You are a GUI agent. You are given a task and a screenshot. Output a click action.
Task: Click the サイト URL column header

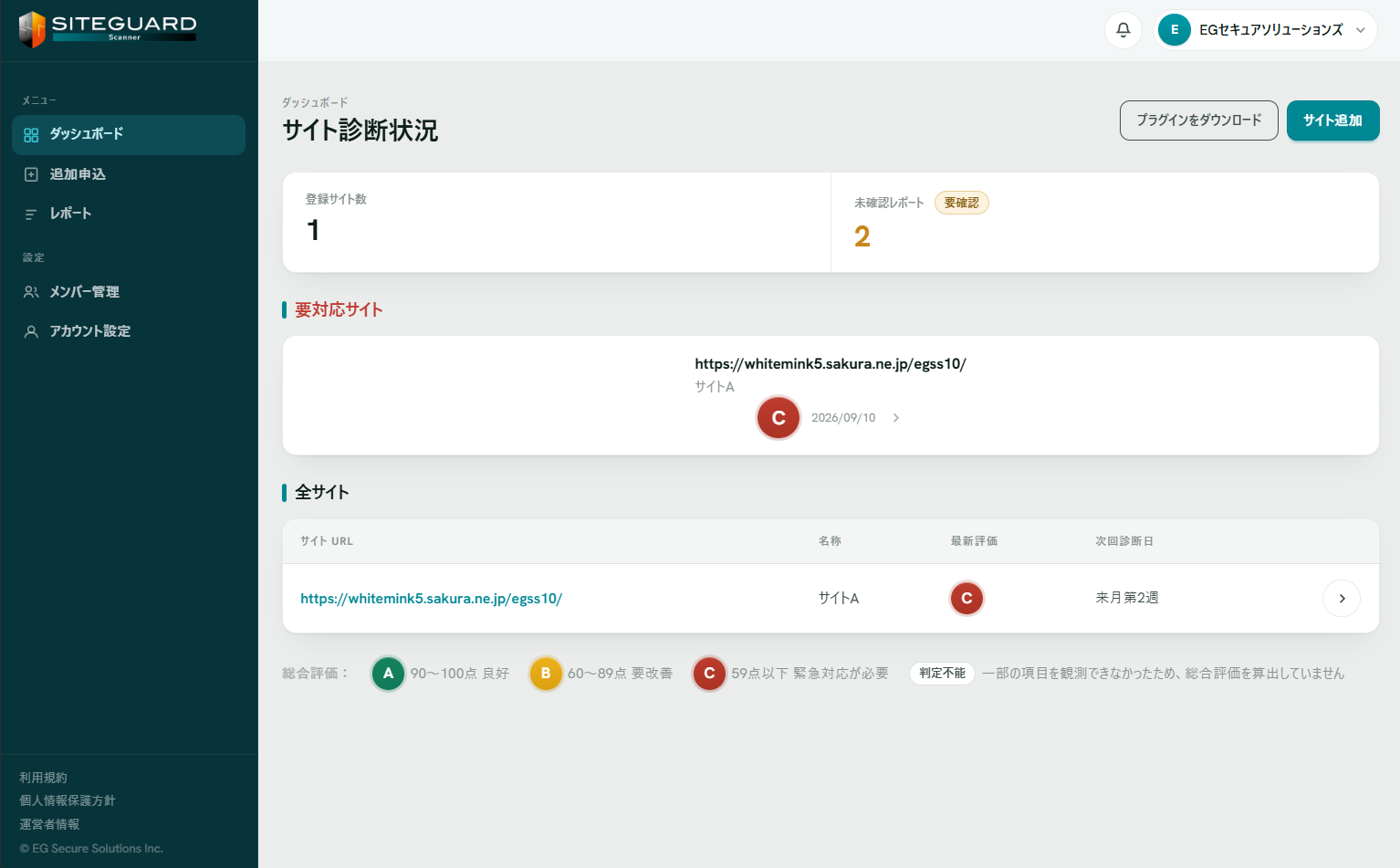327,541
